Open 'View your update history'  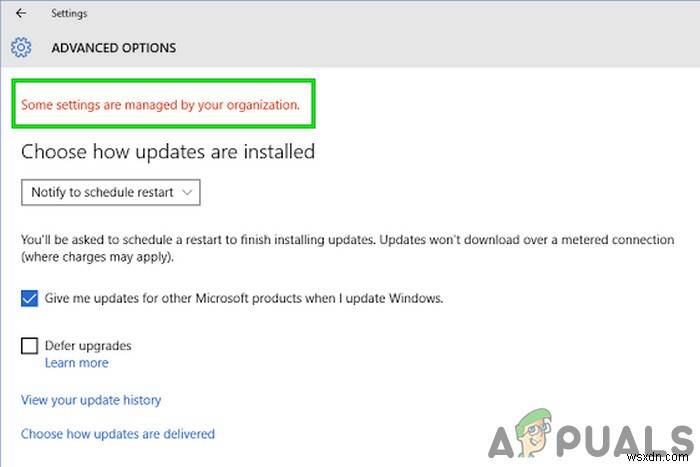[x=90, y=400]
